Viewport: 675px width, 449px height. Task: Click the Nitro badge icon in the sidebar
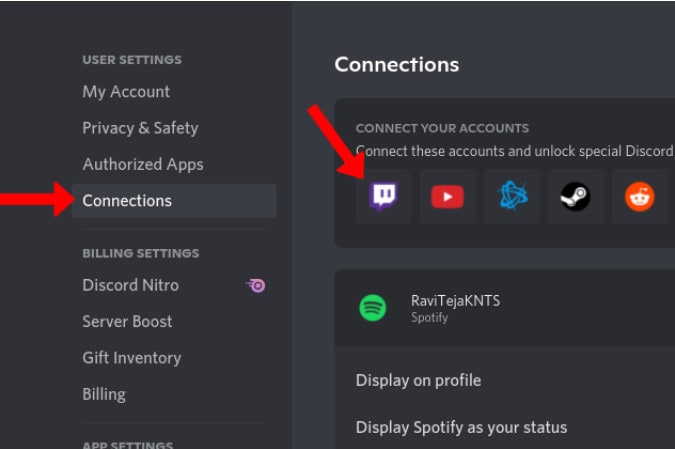[256, 285]
